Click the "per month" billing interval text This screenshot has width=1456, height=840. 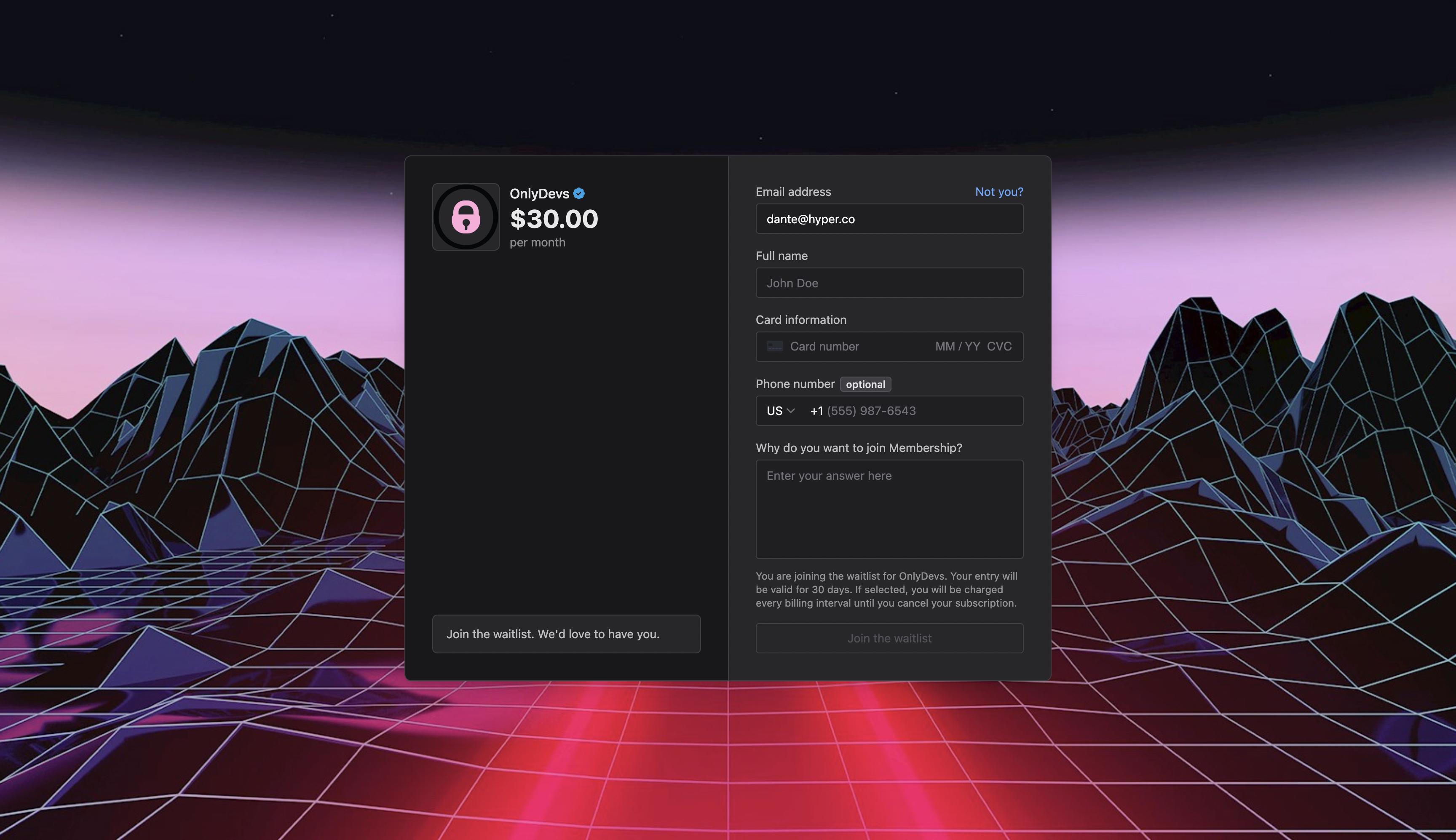537,243
